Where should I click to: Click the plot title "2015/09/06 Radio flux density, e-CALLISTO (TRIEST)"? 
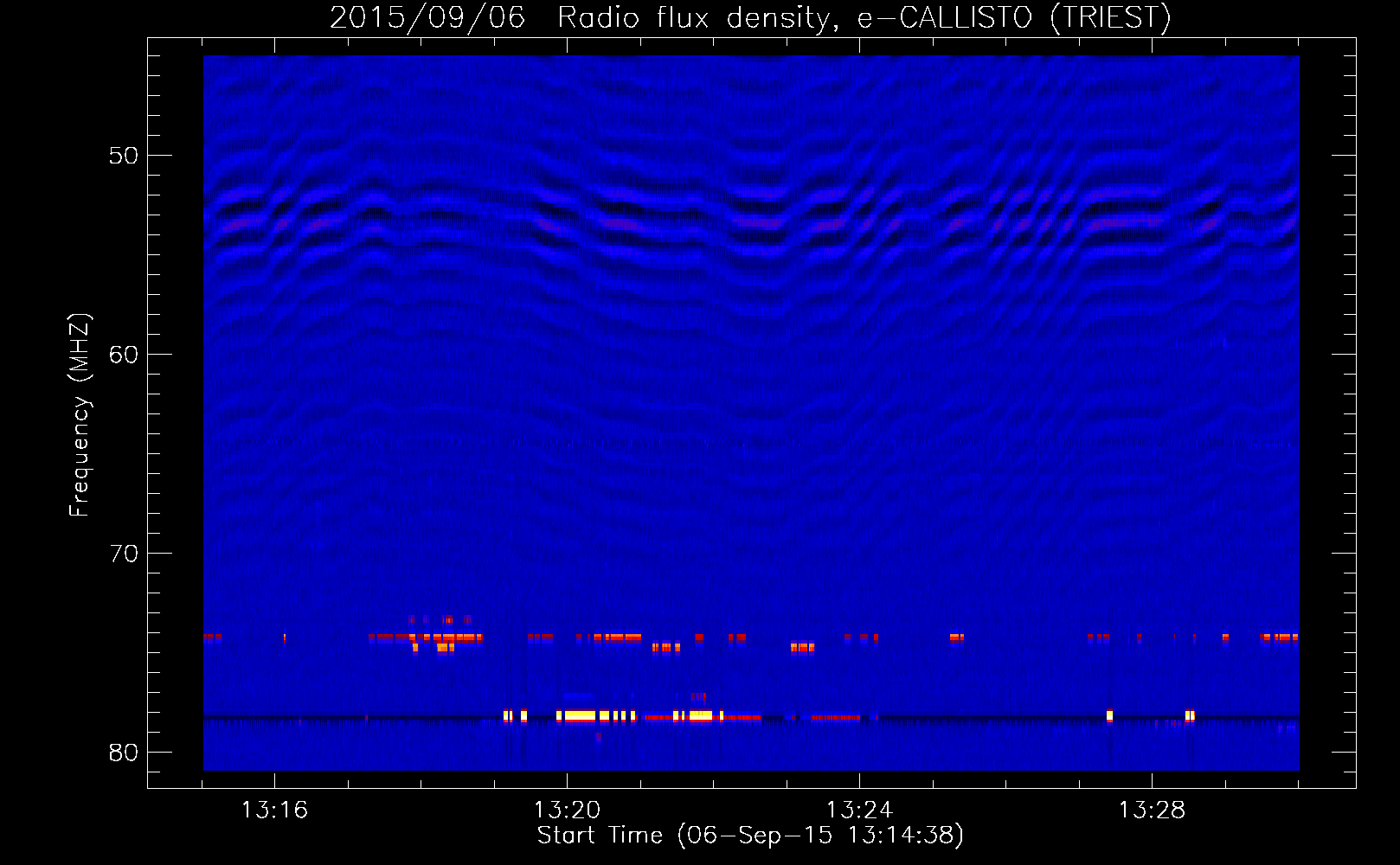(x=751, y=18)
